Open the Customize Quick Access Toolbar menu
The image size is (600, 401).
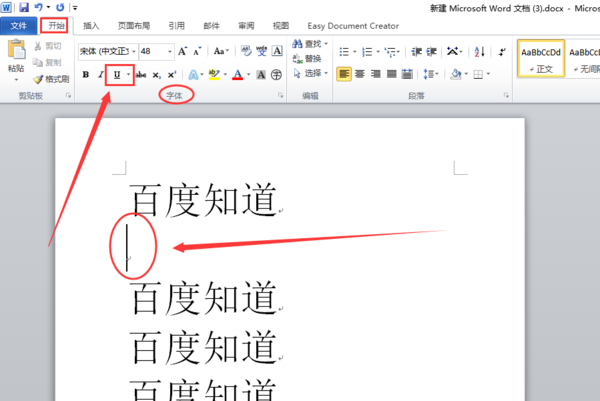point(75,8)
